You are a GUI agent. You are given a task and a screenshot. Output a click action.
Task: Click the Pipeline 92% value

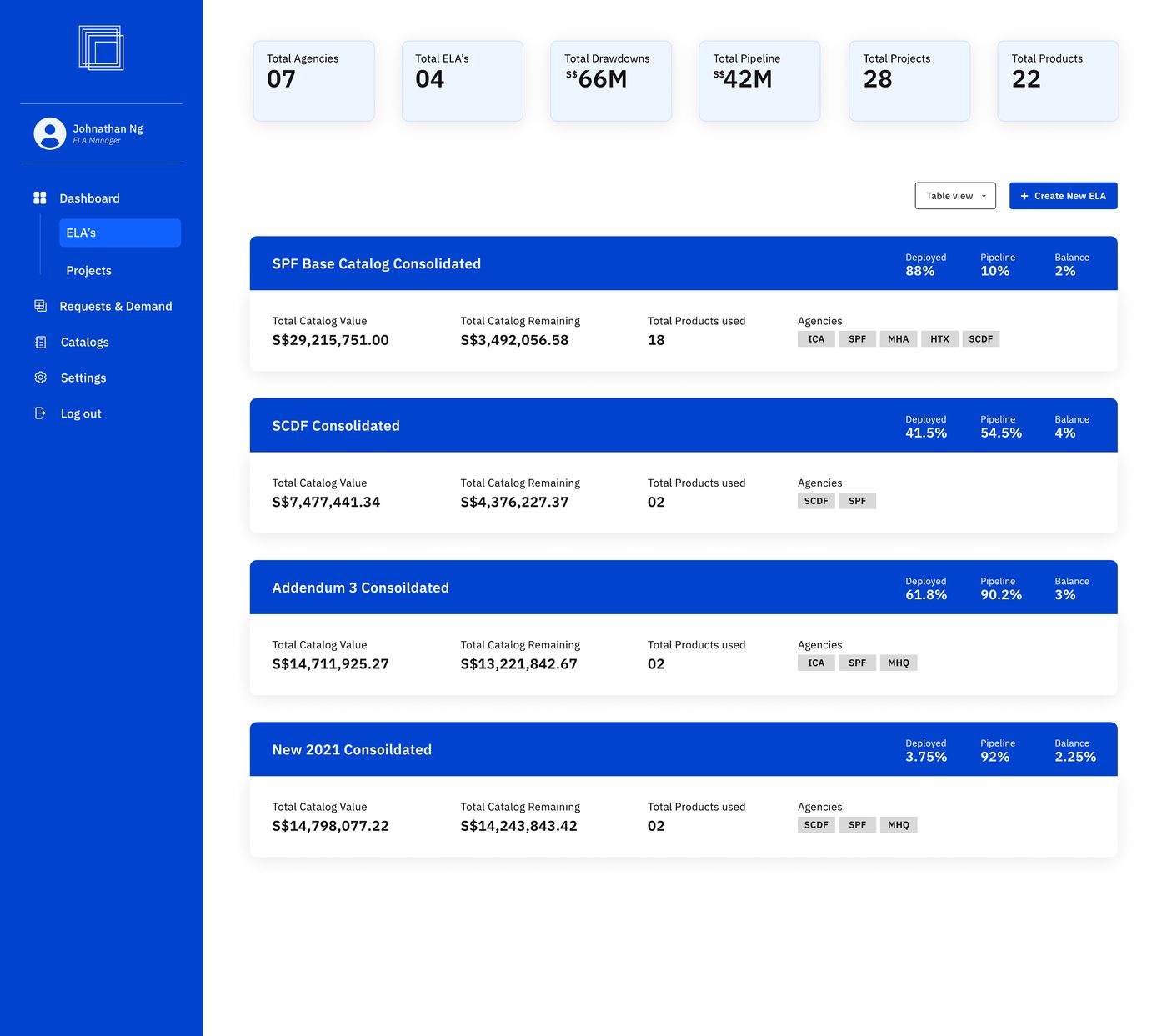pos(995,757)
